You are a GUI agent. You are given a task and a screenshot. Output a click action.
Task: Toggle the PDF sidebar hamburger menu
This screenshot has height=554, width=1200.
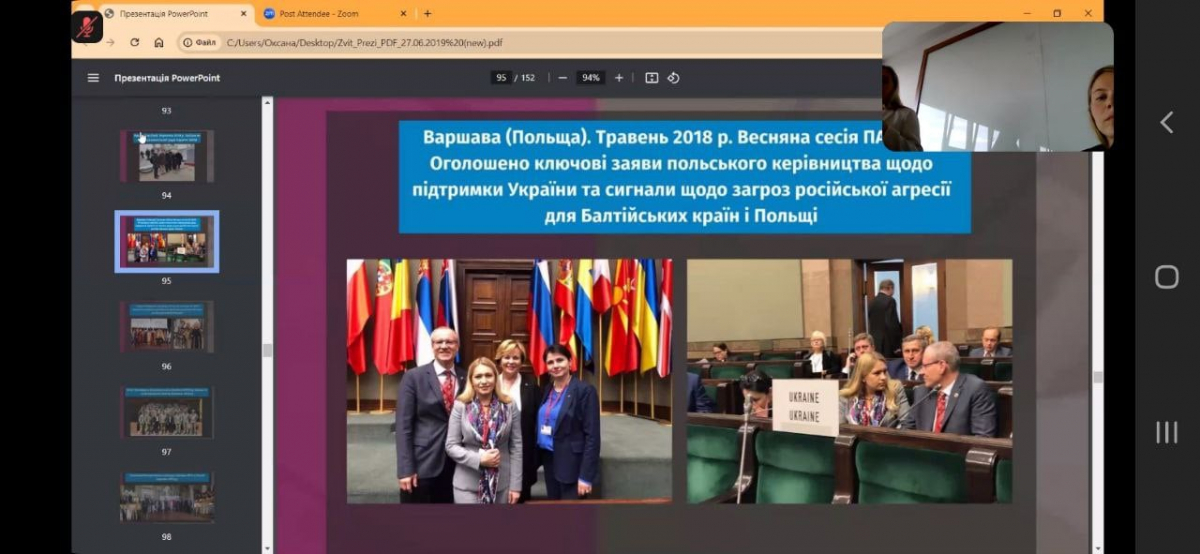coord(93,78)
